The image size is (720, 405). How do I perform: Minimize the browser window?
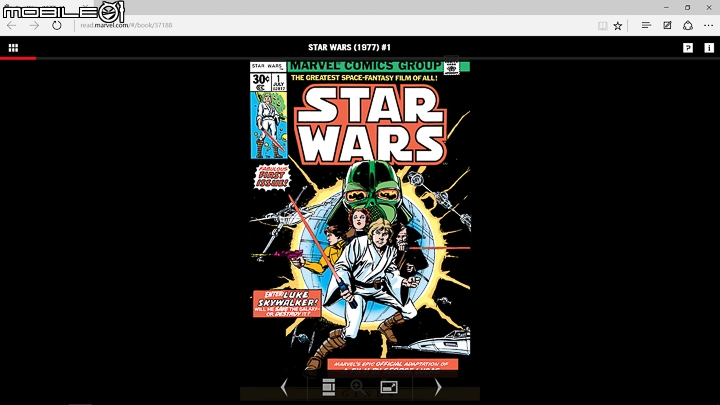tap(666, 7)
